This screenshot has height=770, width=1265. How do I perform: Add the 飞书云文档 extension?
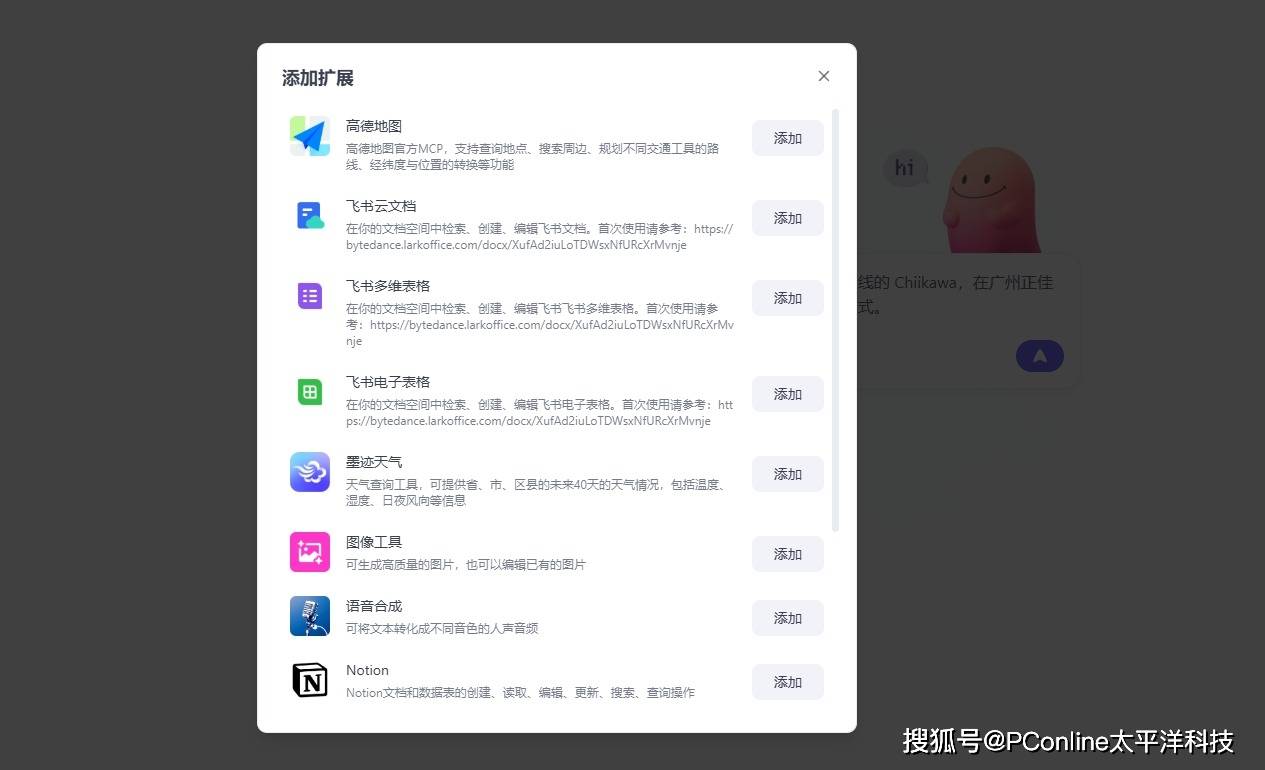pyautogui.click(x=788, y=218)
